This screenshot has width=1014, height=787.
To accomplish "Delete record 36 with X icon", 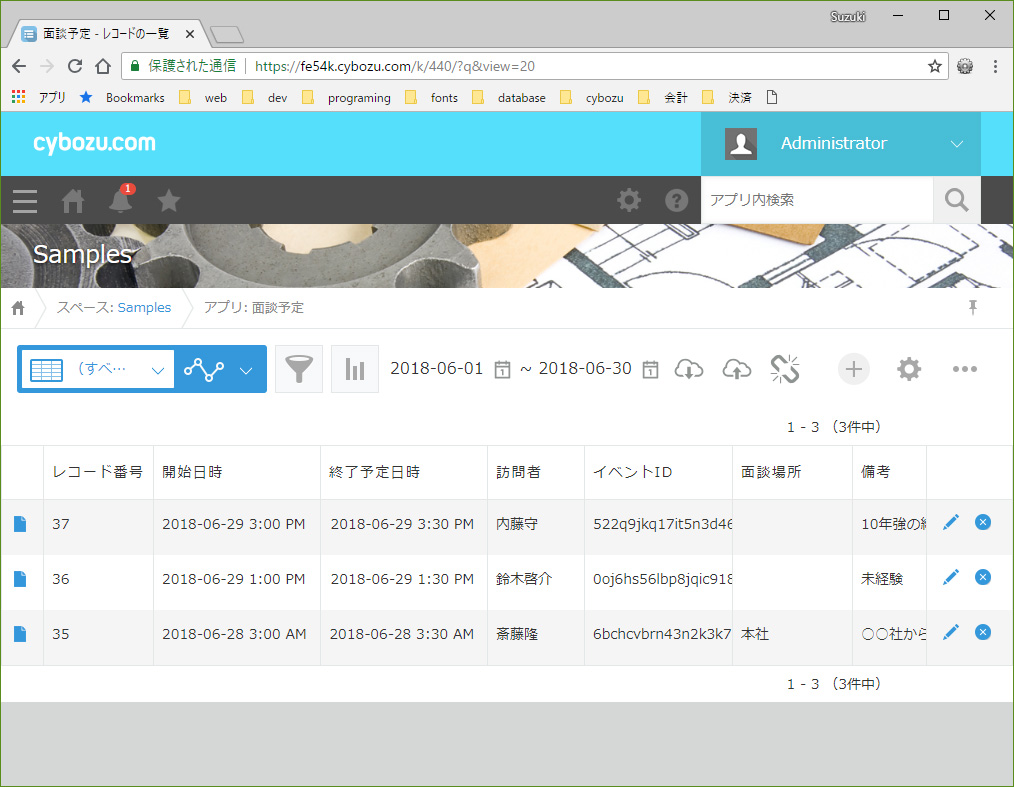I will tap(982, 577).
